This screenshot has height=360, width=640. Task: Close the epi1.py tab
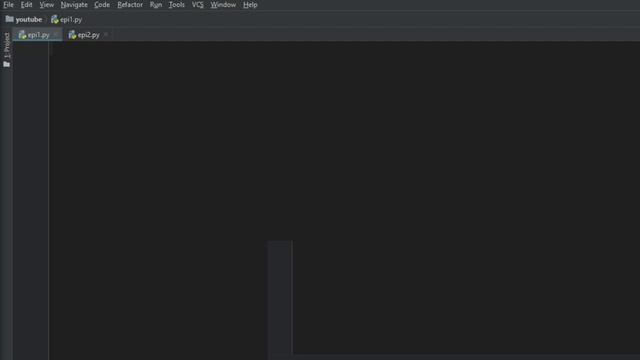tap(56, 35)
